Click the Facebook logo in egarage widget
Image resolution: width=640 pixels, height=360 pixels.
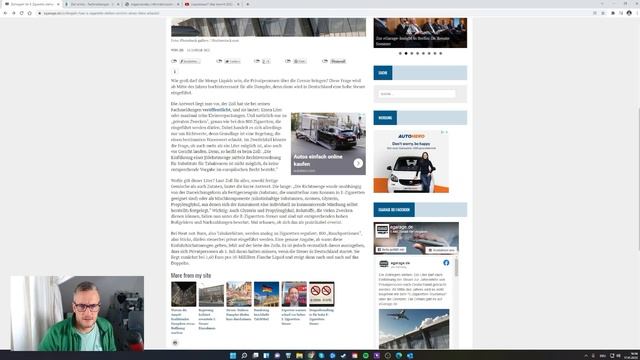tap(446, 263)
